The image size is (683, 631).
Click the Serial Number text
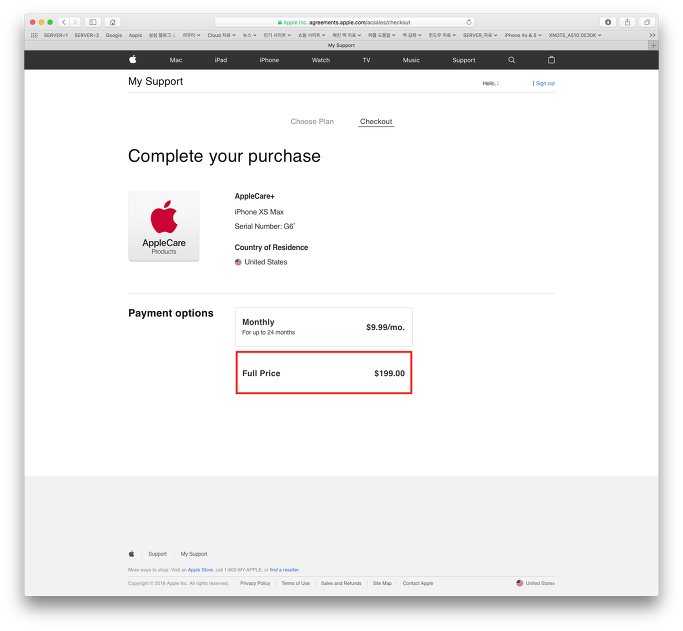pyautogui.click(x=264, y=226)
